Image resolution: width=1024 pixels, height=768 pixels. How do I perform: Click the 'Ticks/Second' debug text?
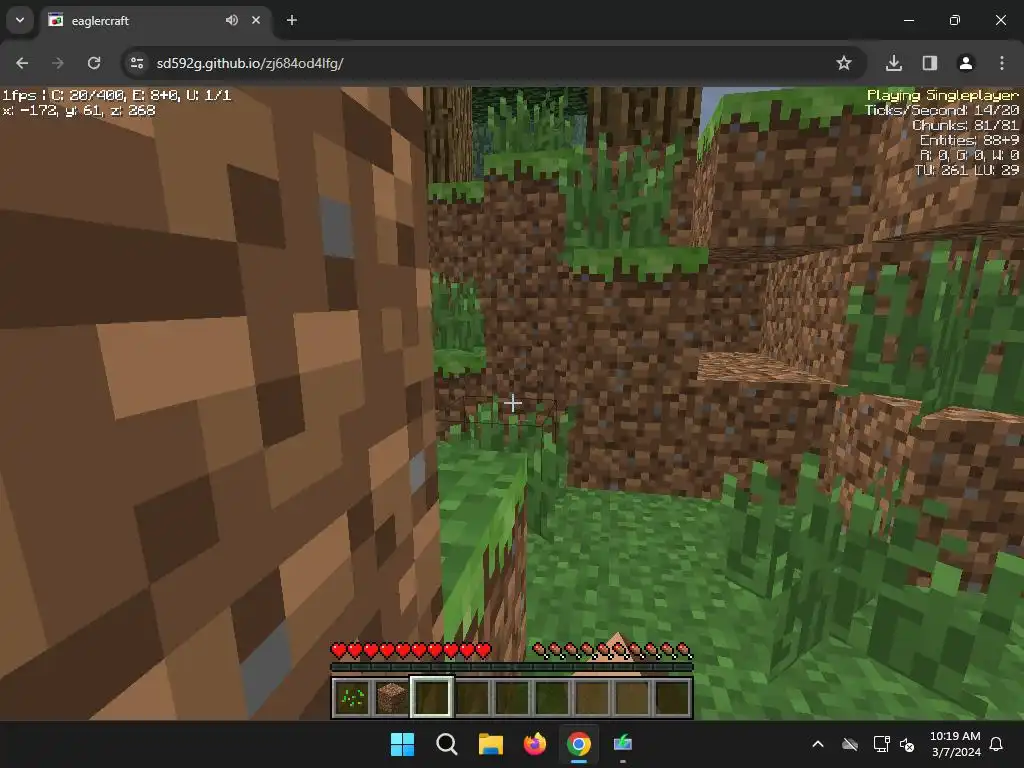(x=942, y=110)
